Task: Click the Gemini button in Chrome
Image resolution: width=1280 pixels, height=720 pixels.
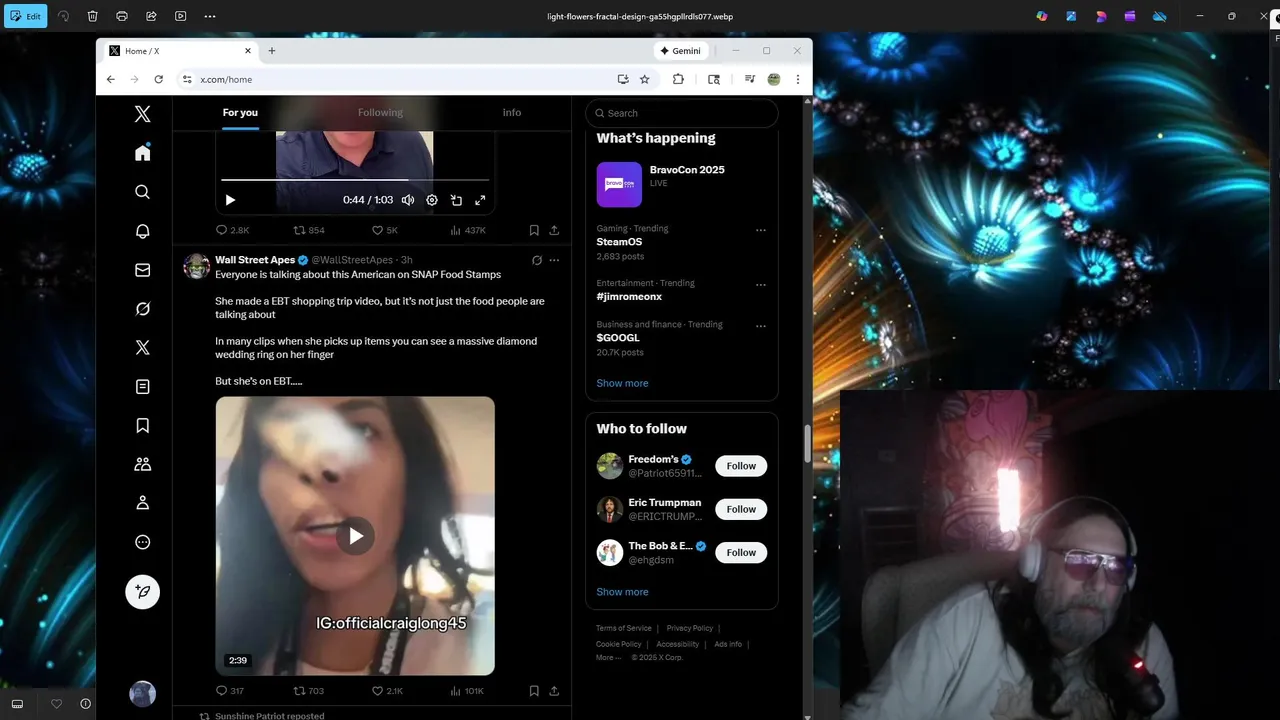Action: tap(681, 51)
